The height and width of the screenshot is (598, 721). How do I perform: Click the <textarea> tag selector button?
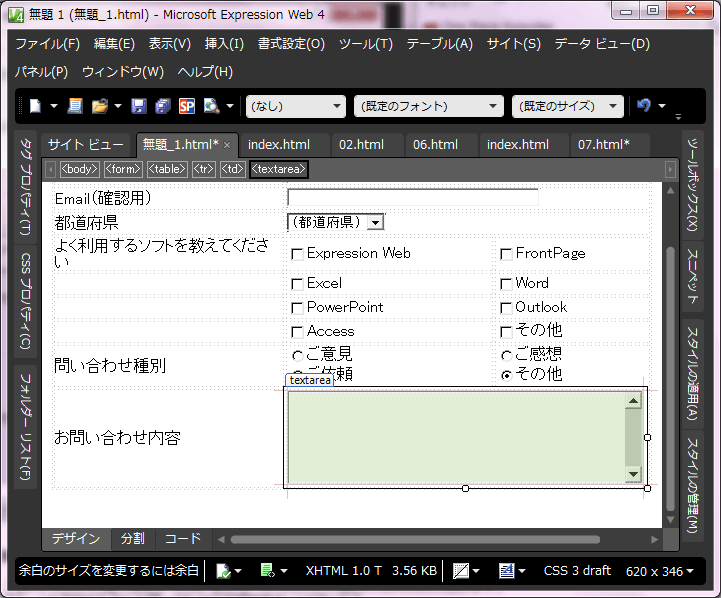[x=279, y=169]
